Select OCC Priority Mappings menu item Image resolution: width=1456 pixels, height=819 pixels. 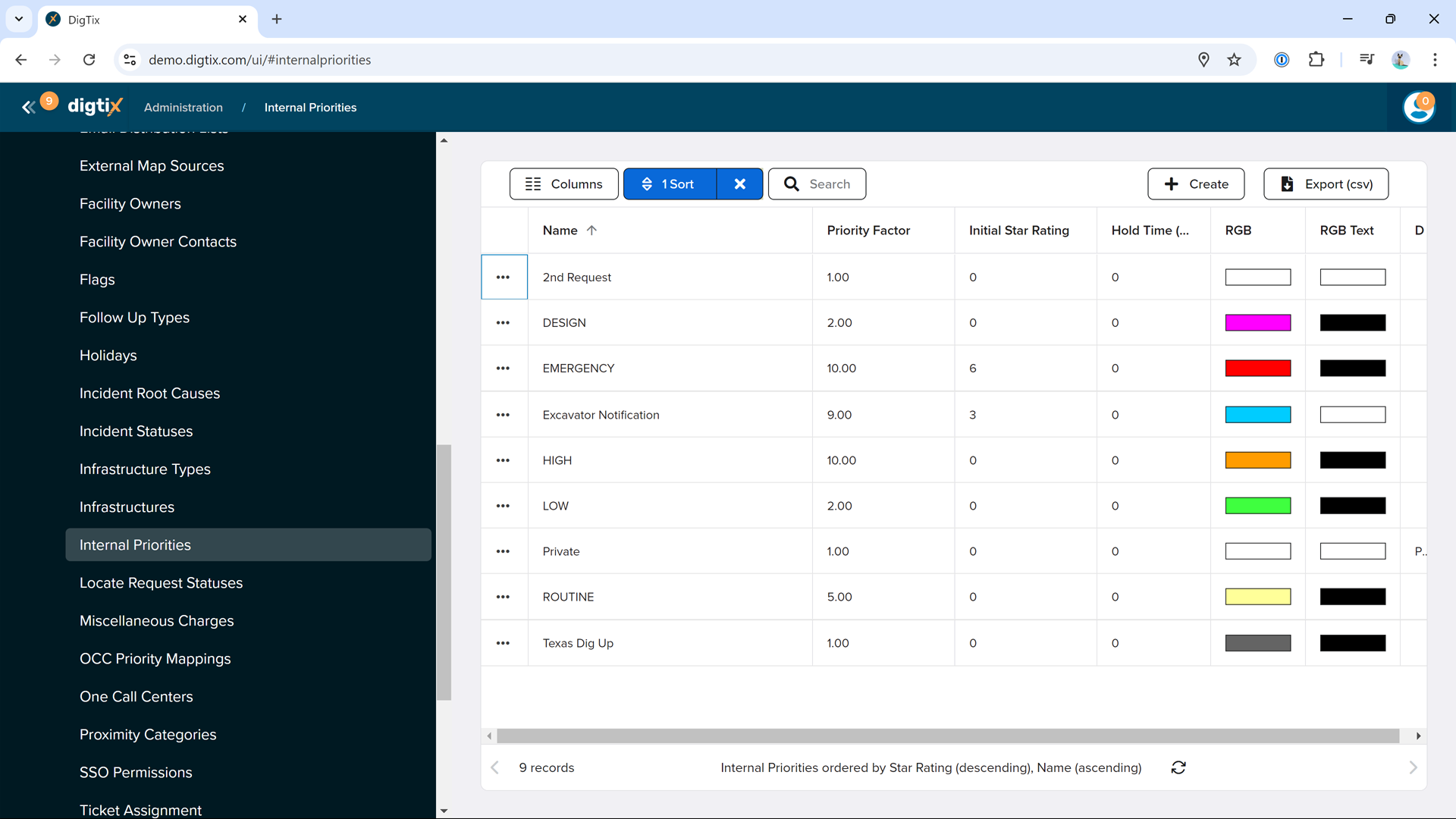[x=155, y=659]
